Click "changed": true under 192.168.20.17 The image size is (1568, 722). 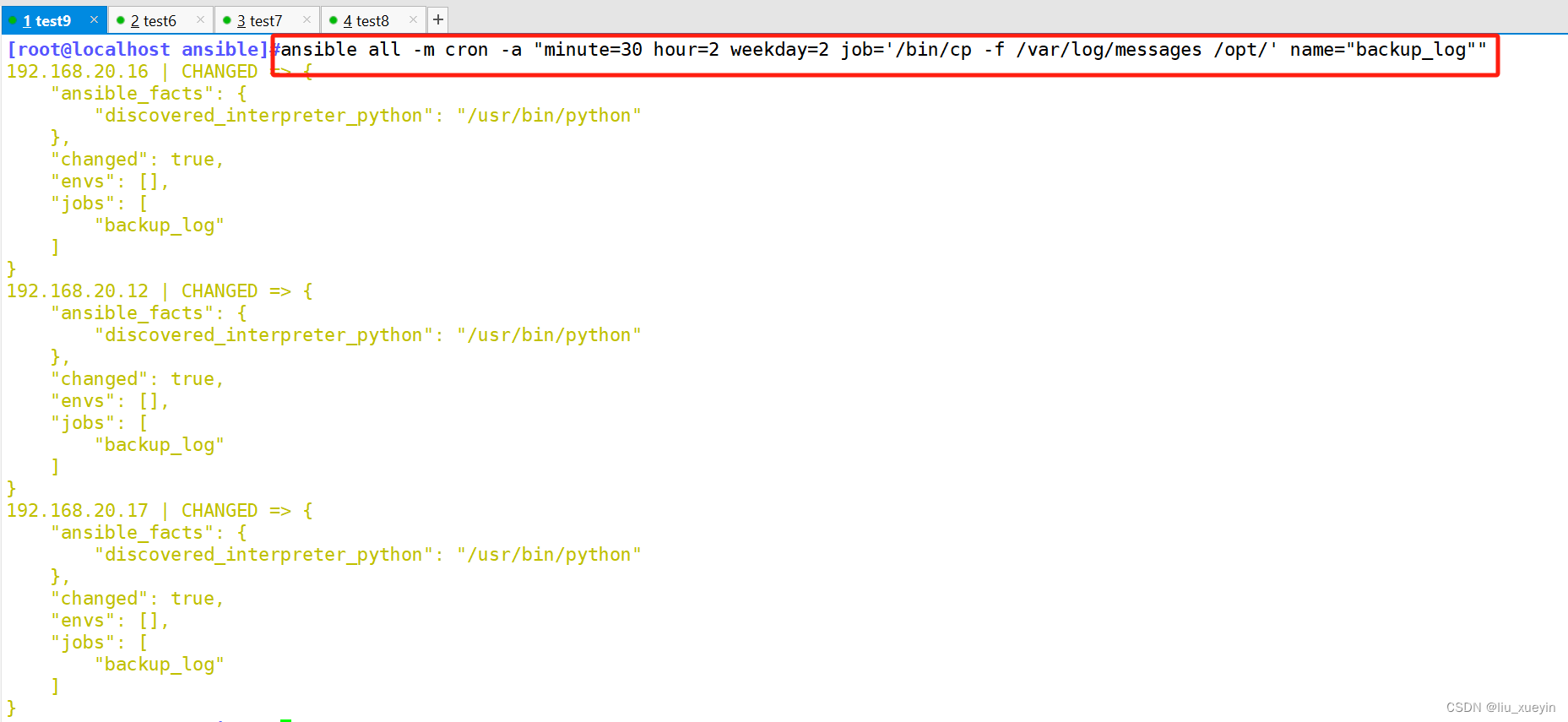[138, 599]
